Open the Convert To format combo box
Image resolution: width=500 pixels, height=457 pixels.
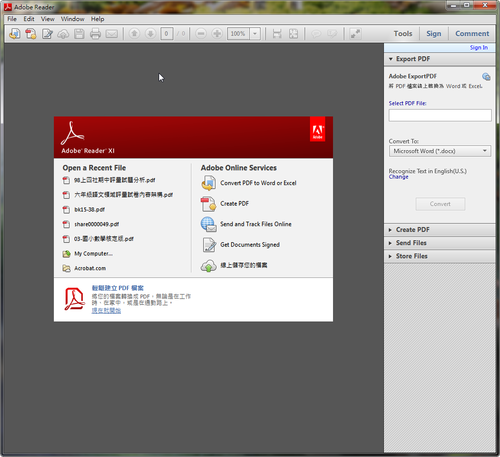(x=440, y=151)
